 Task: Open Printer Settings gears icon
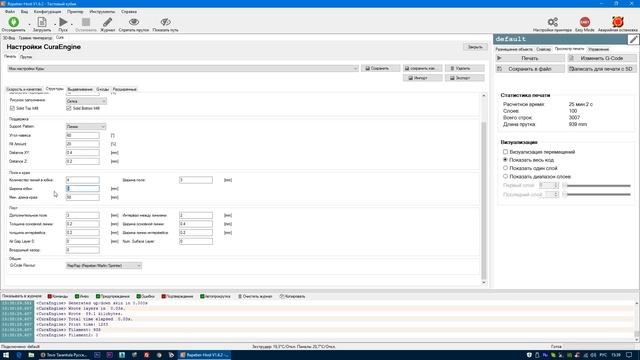click(553, 22)
